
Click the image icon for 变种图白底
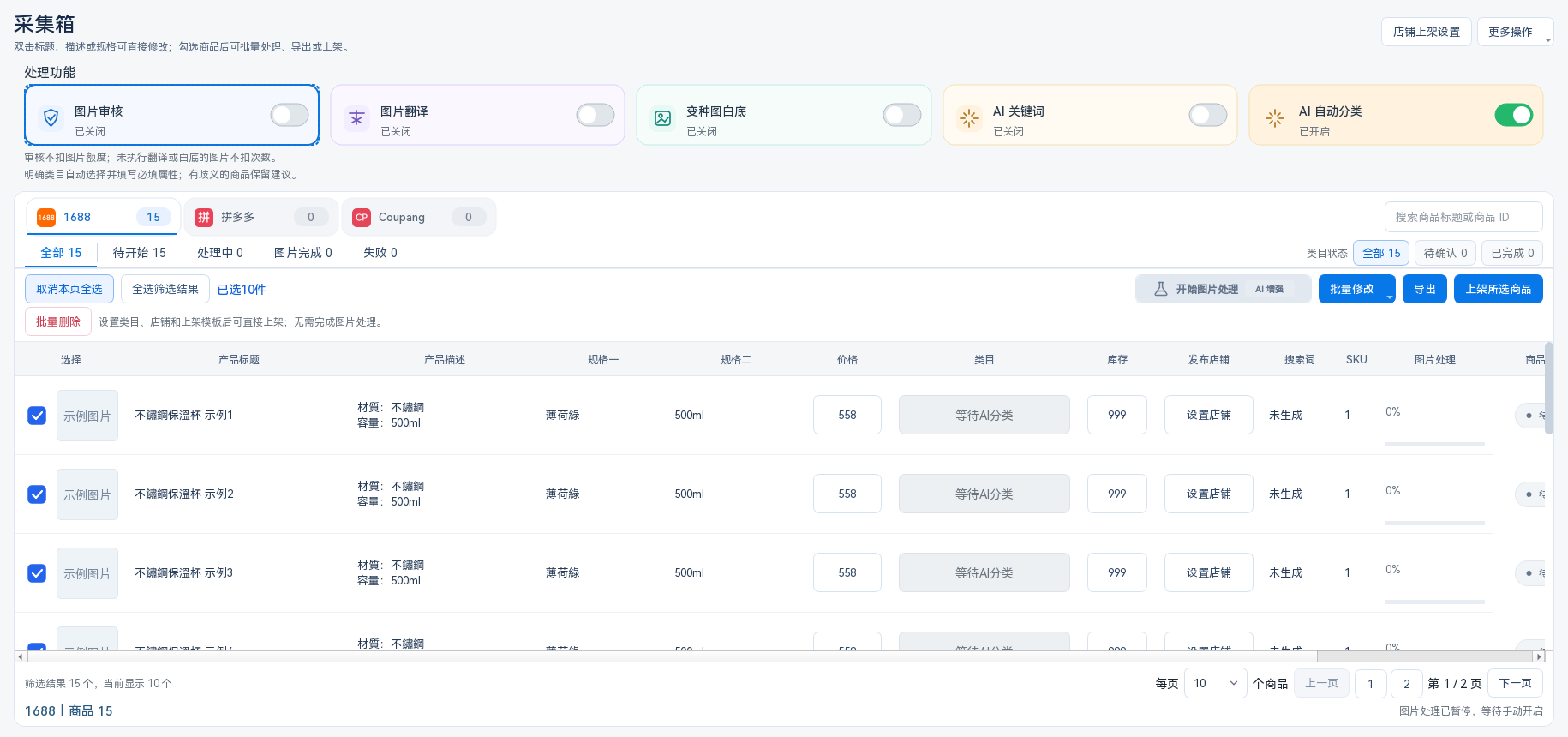(663, 118)
